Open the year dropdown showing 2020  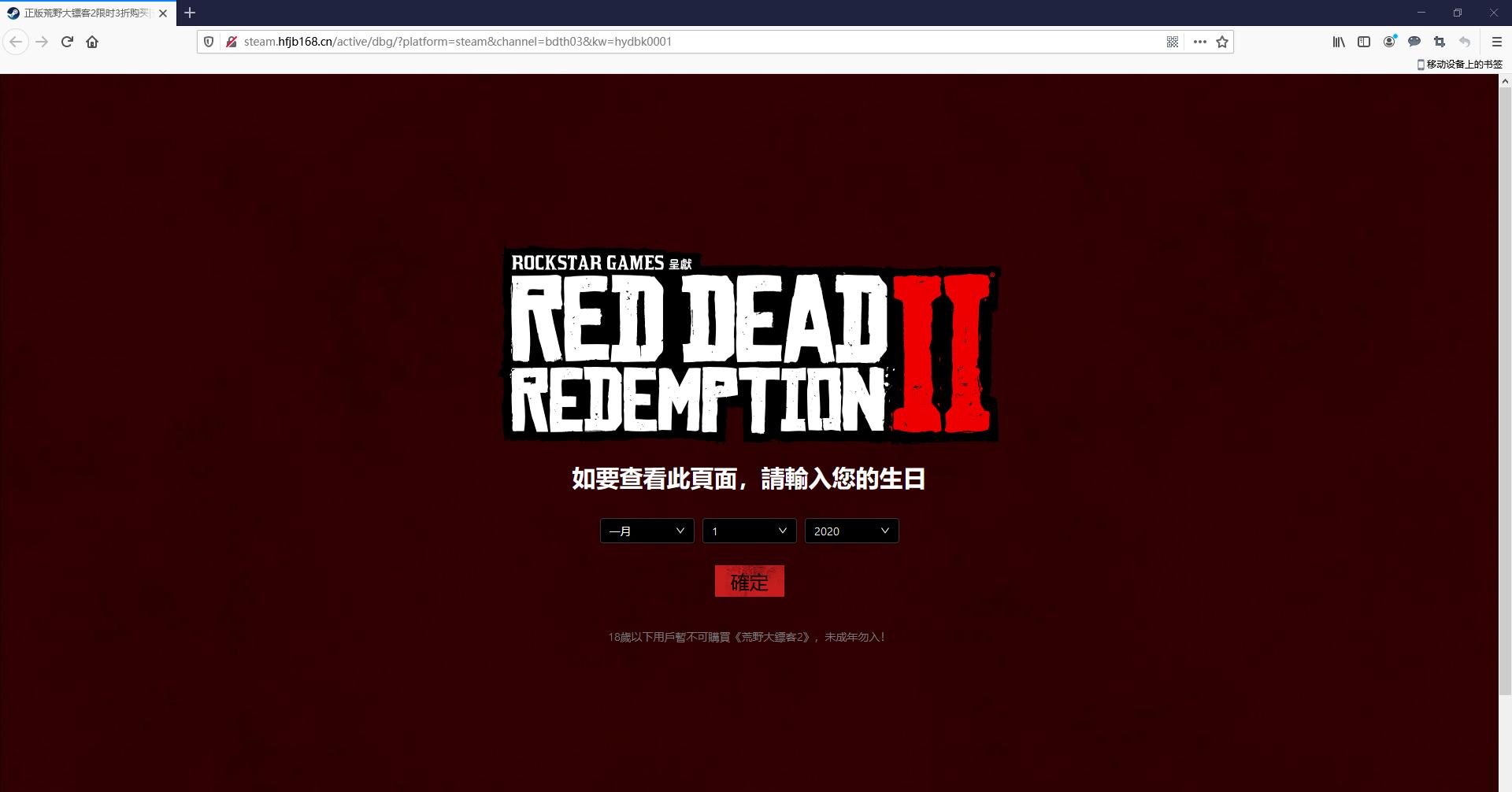[851, 531]
